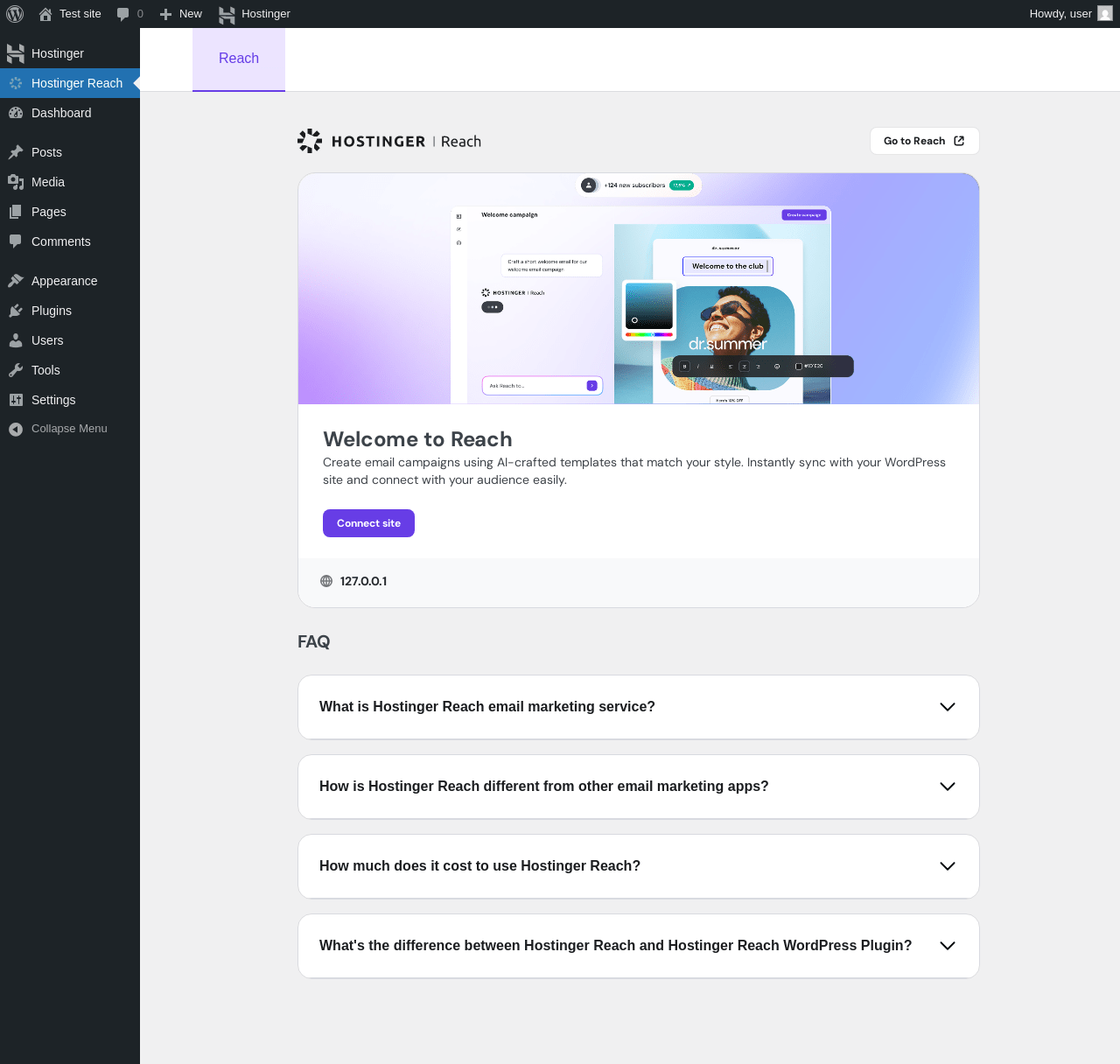Open the Pages menu item
Image resolution: width=1120 pixels, height=1064 pixels.
tap(70, 212)
